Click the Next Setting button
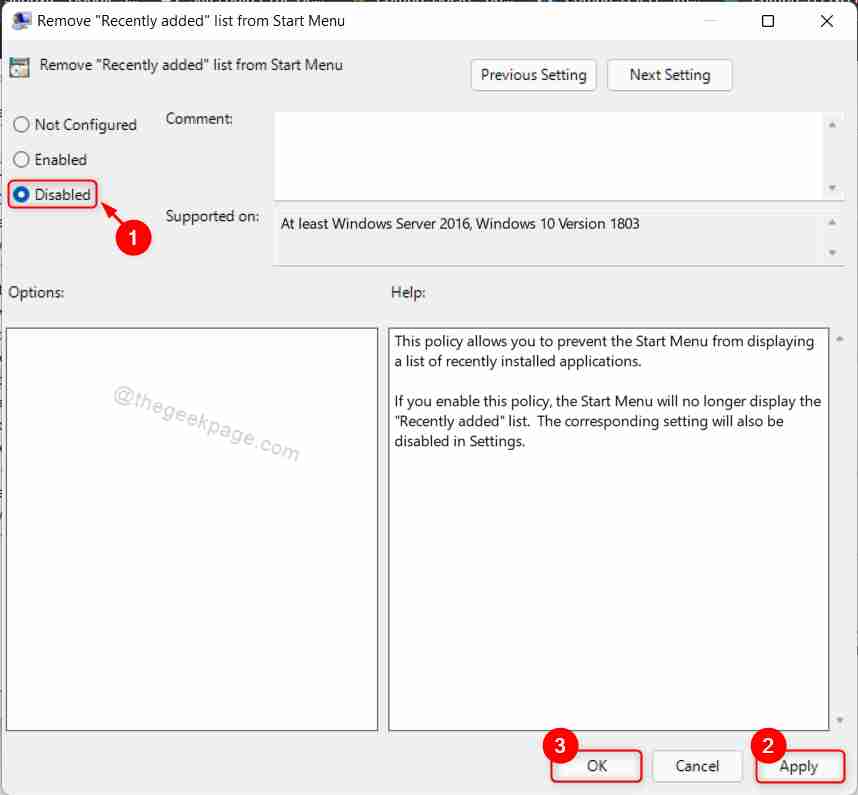This screenshot has width=858, height=795. pos(670,75)
